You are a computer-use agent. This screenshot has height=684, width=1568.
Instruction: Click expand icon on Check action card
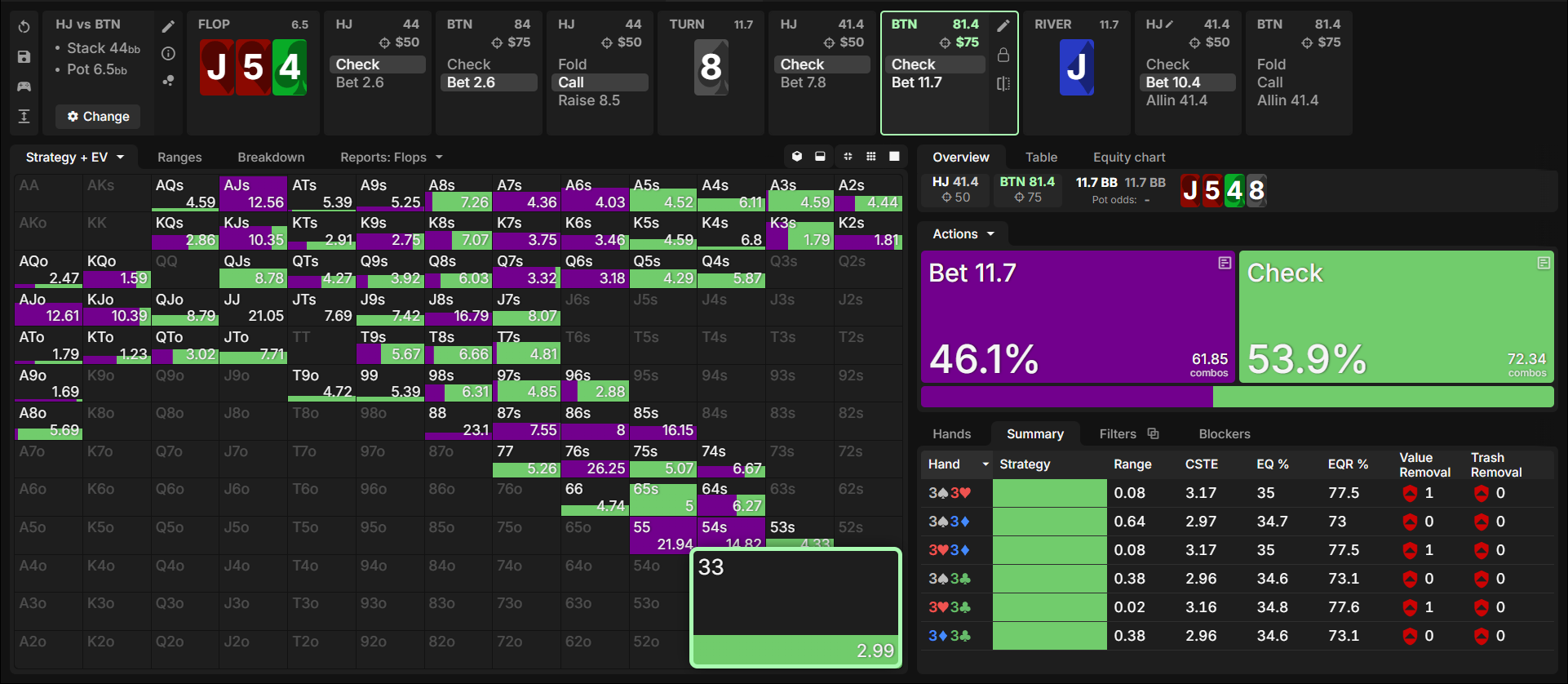pyautogui.click(x=1544, y=263)
